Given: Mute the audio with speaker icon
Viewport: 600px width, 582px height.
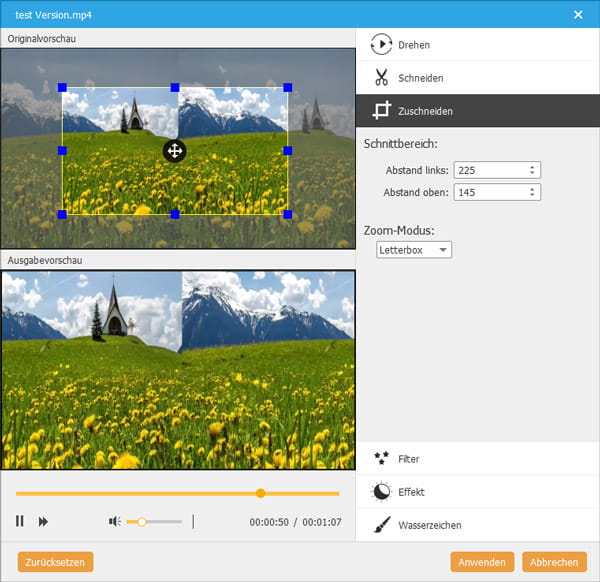Looking at the screenshot, I should pyautogui.click(x=115, y=521).
